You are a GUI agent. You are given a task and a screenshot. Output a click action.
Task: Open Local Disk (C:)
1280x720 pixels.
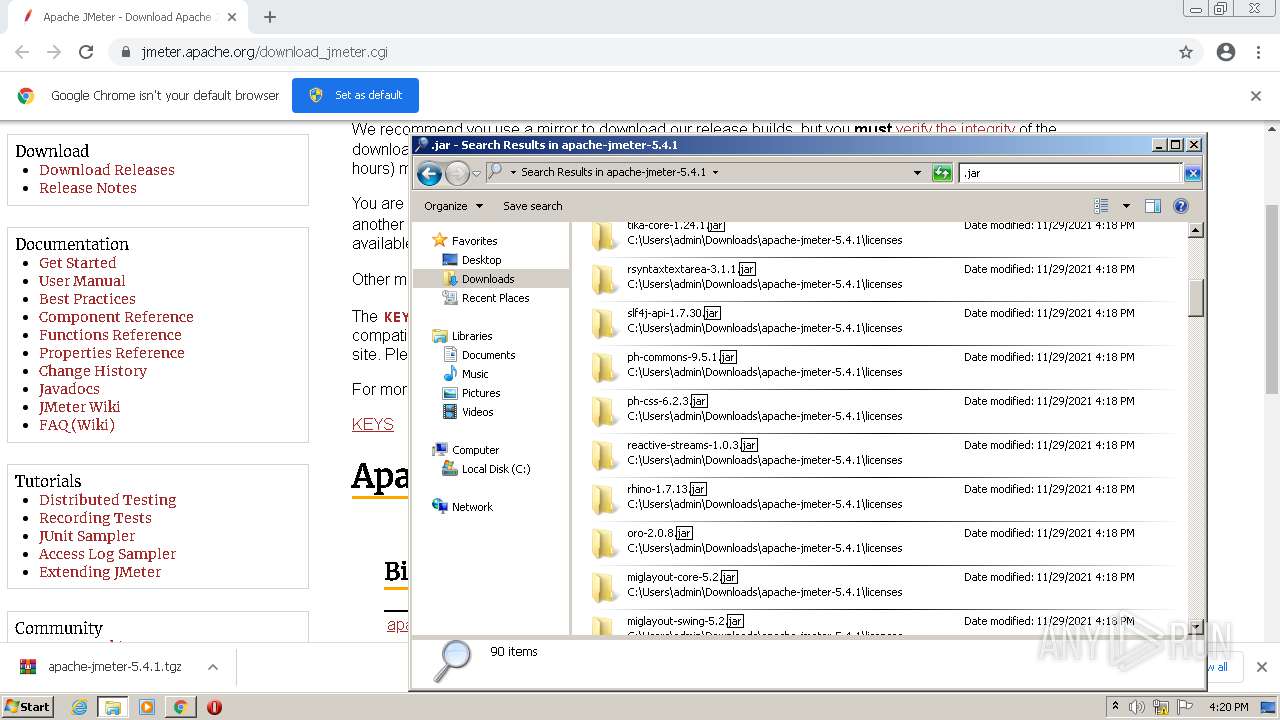click(495, 469)
